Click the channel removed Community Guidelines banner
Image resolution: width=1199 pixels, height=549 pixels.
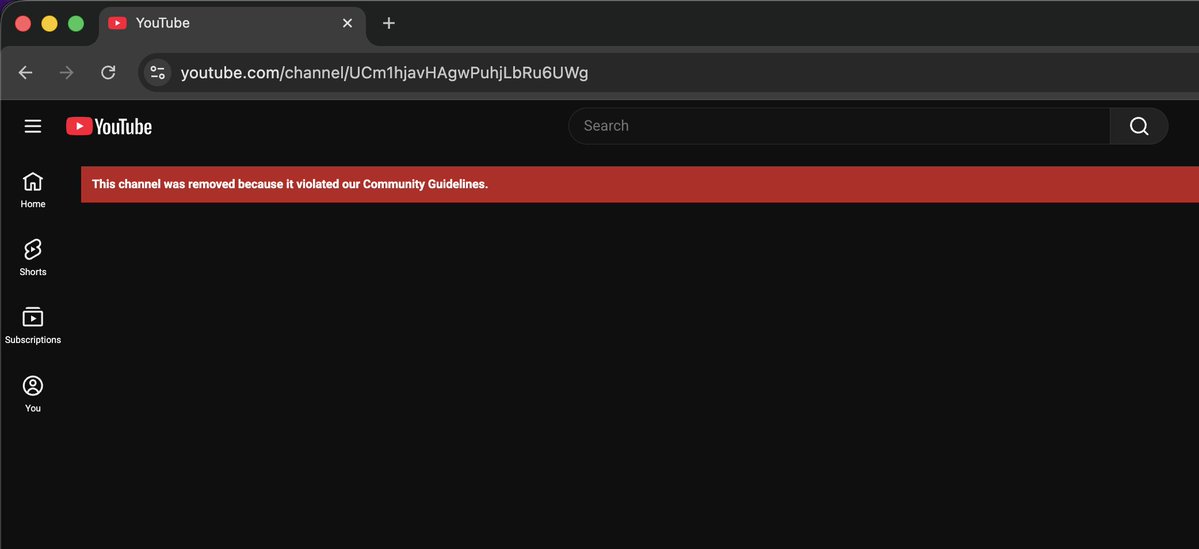pyautogui.click(x=640, y=184)
